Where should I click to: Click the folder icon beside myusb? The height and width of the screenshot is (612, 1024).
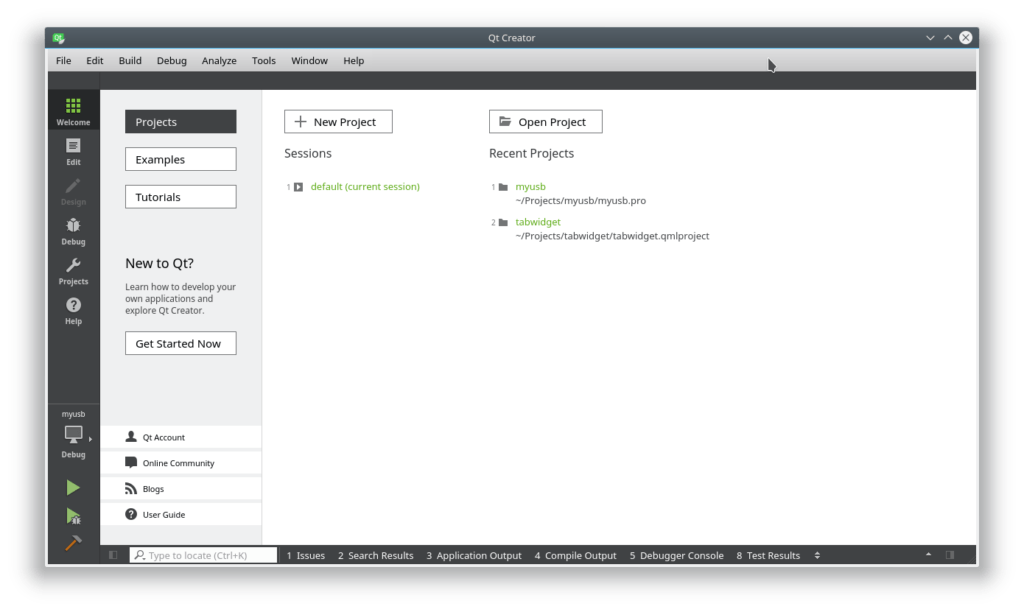click(x=503, y=187)
